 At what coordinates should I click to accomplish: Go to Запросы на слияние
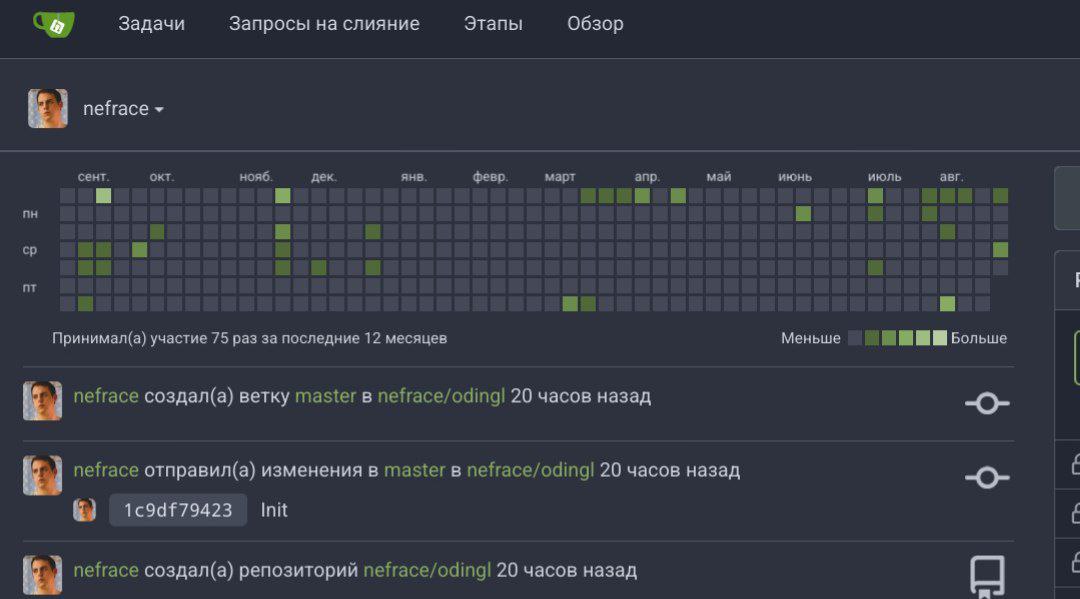click(324, 24)
